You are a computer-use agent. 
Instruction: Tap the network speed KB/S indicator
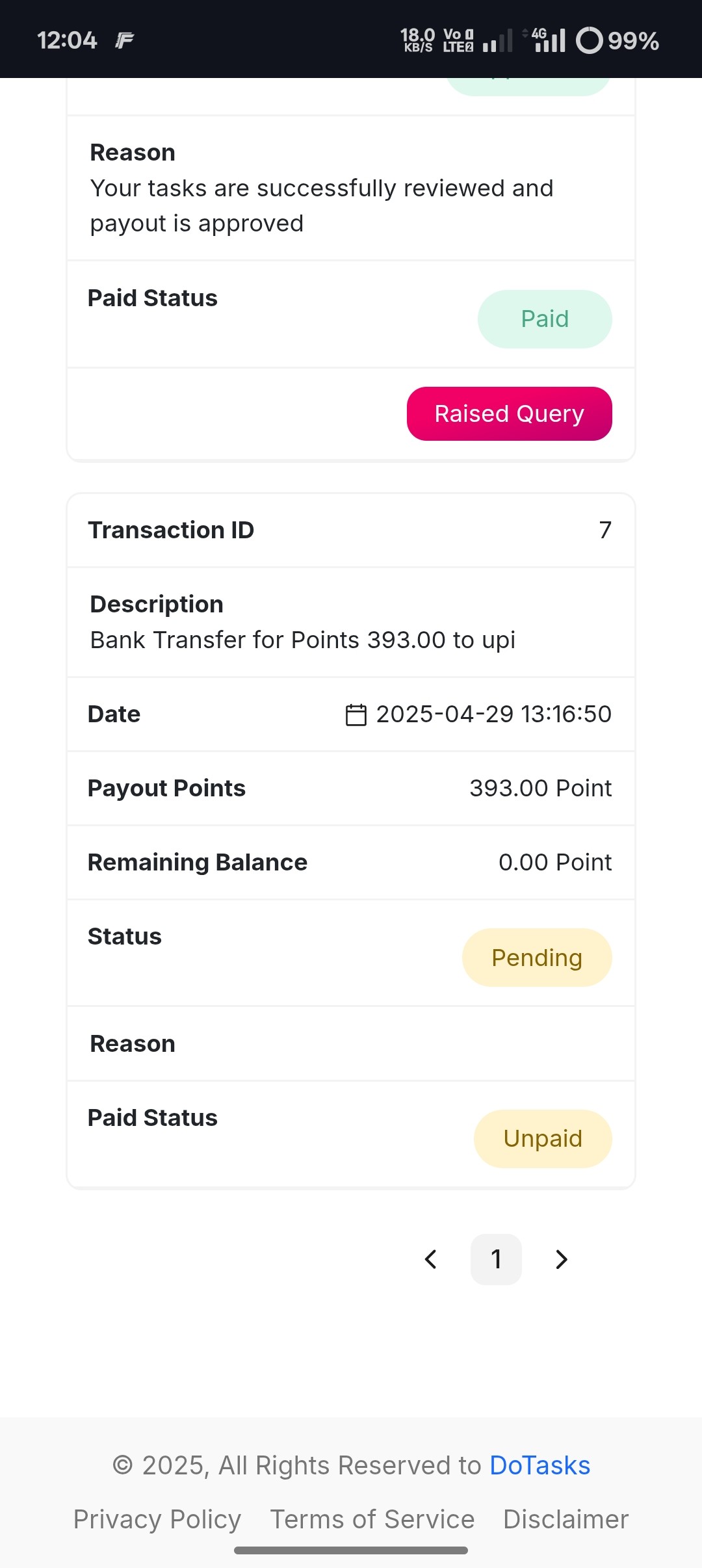pyautogui.click(x=417, y=40)
